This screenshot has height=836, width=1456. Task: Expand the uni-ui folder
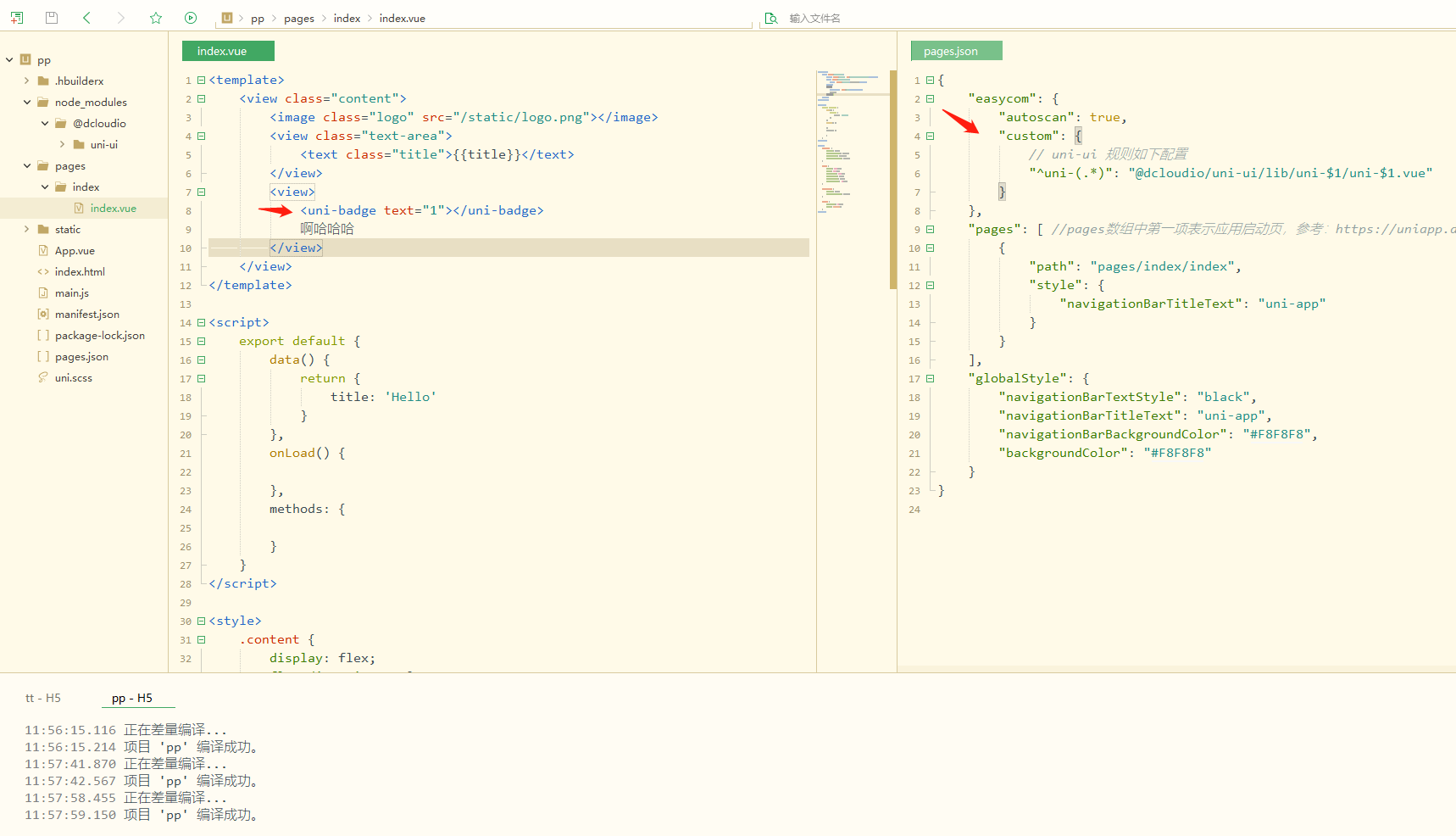pos(62,144)
